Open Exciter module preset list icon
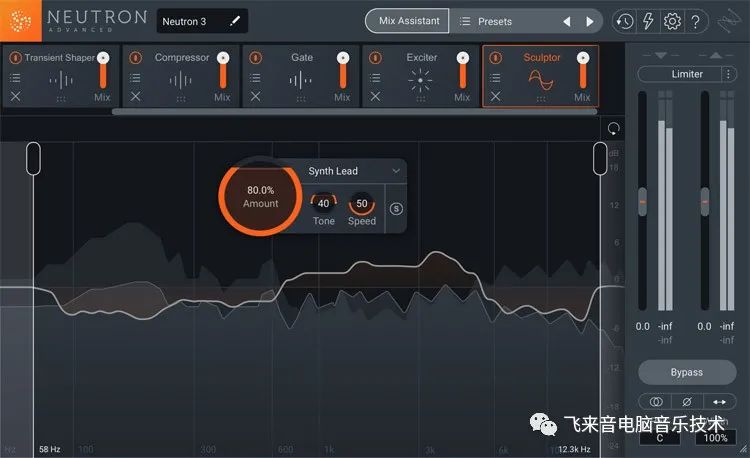Viewport: 750px width, 458px height. point(375,77)
